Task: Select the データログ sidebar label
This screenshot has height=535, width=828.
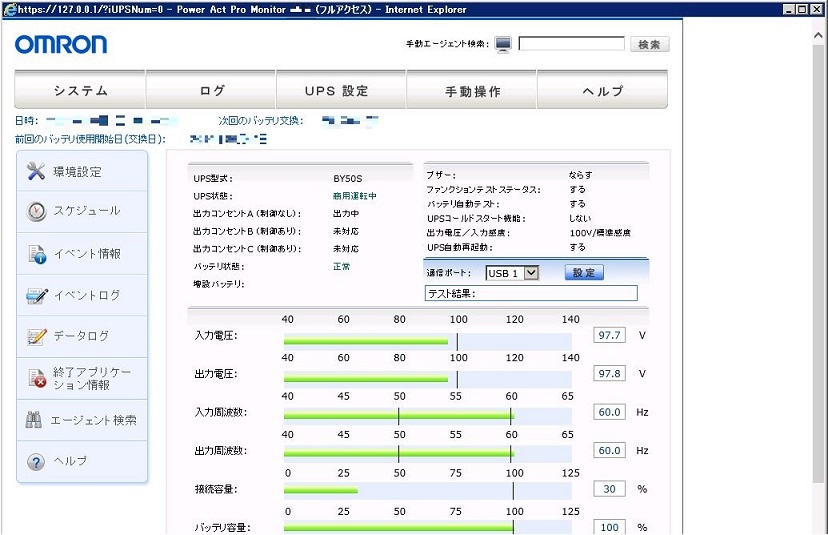Action: [x=81, y=336]
